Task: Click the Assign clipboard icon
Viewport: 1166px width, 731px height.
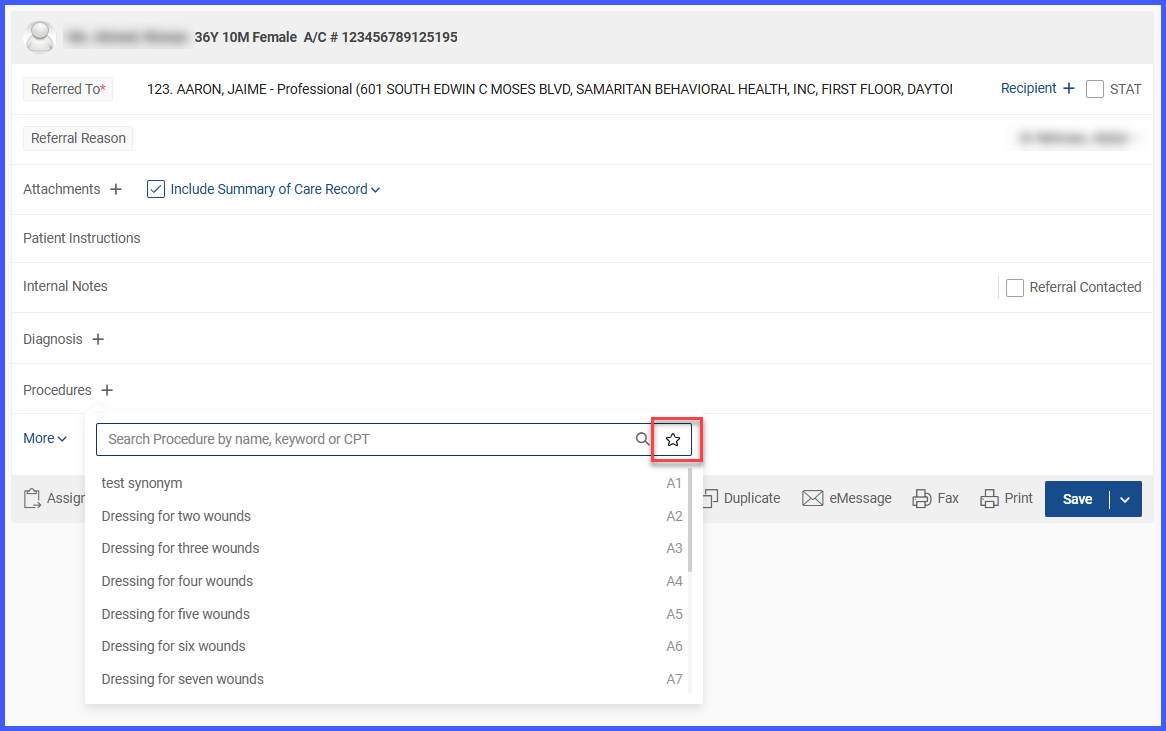Action: point(32,498)
